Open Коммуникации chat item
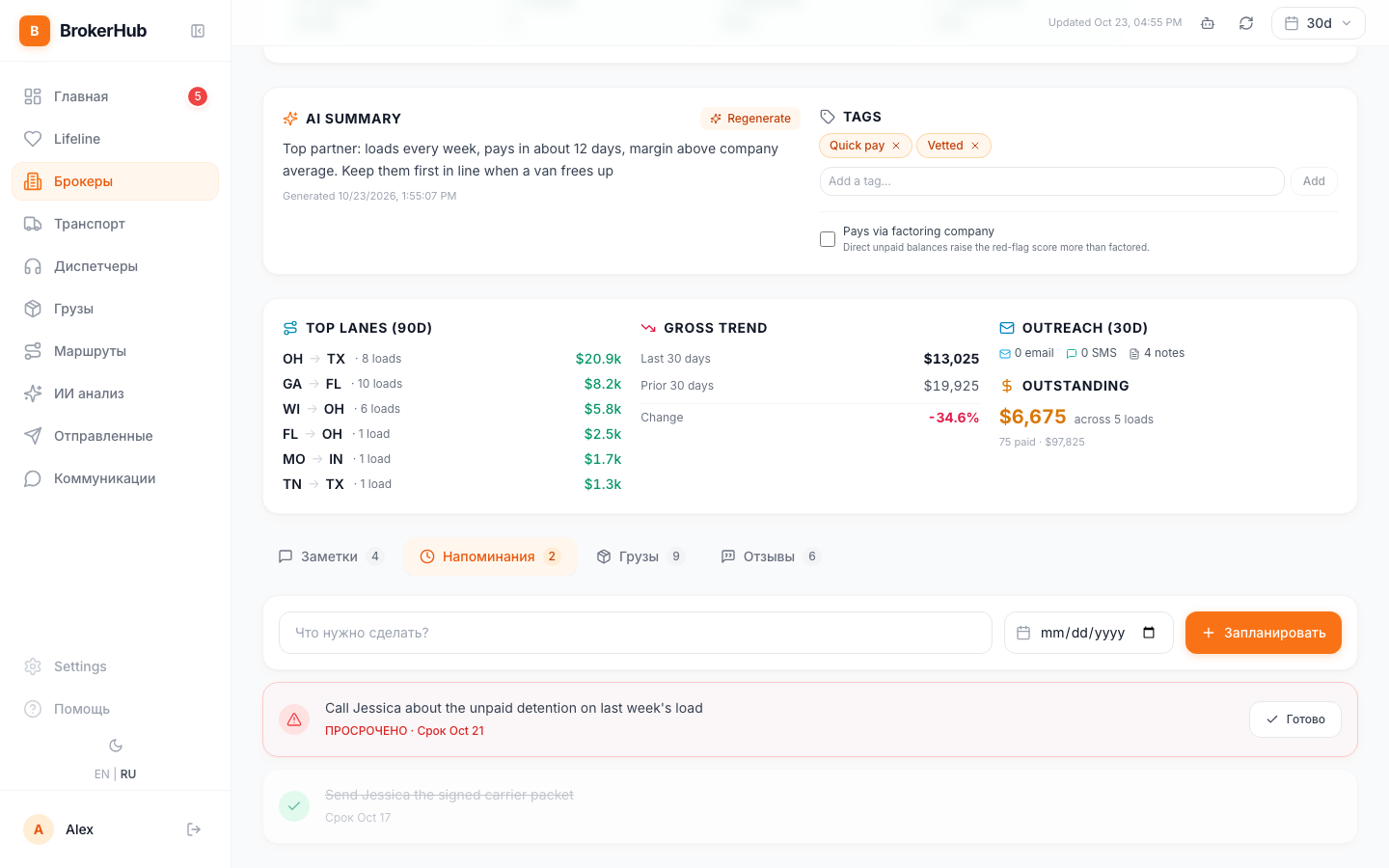The height and width of the screenshot is (868, 1389). click(x=115, y=478)
